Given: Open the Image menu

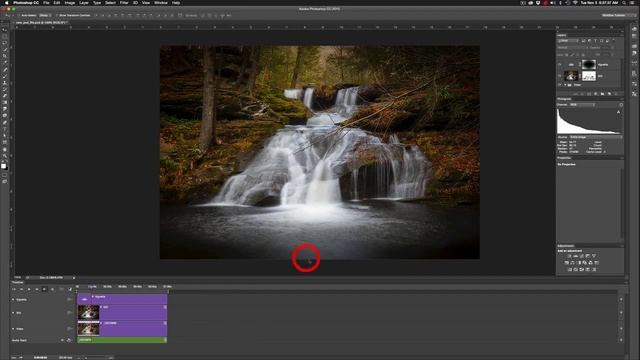Looking at the screenshot, I should tap(70, 3).
